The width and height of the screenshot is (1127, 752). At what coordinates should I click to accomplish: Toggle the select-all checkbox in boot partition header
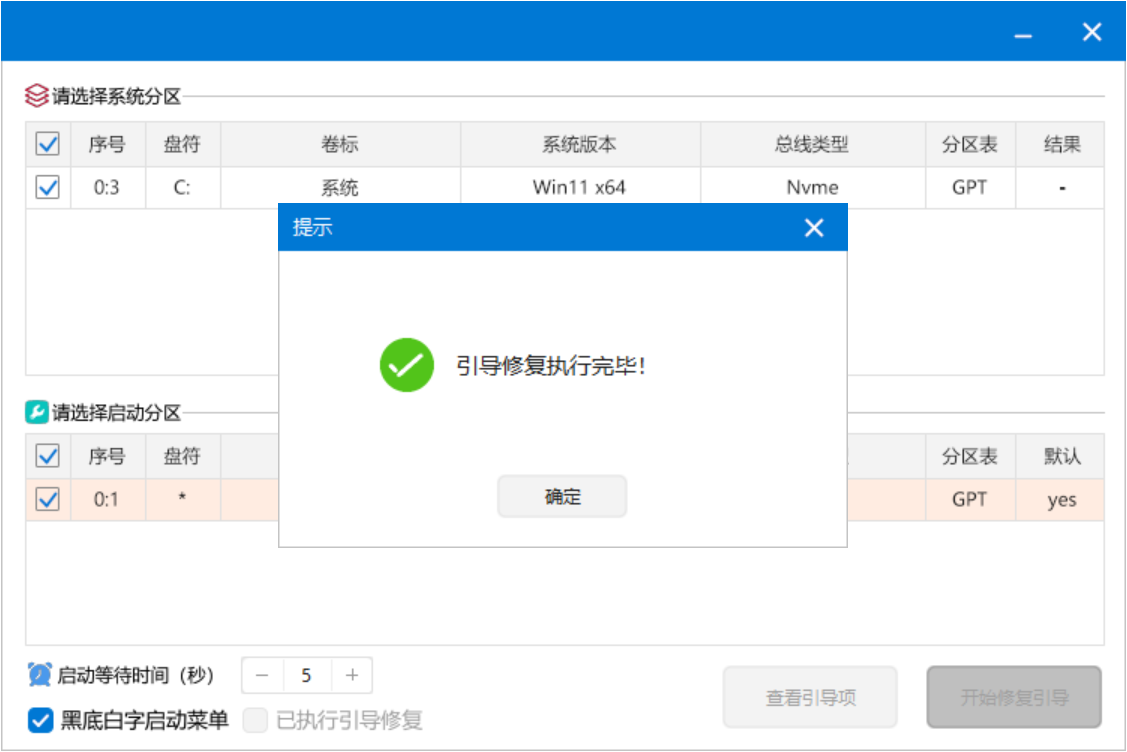coord(47,456)
